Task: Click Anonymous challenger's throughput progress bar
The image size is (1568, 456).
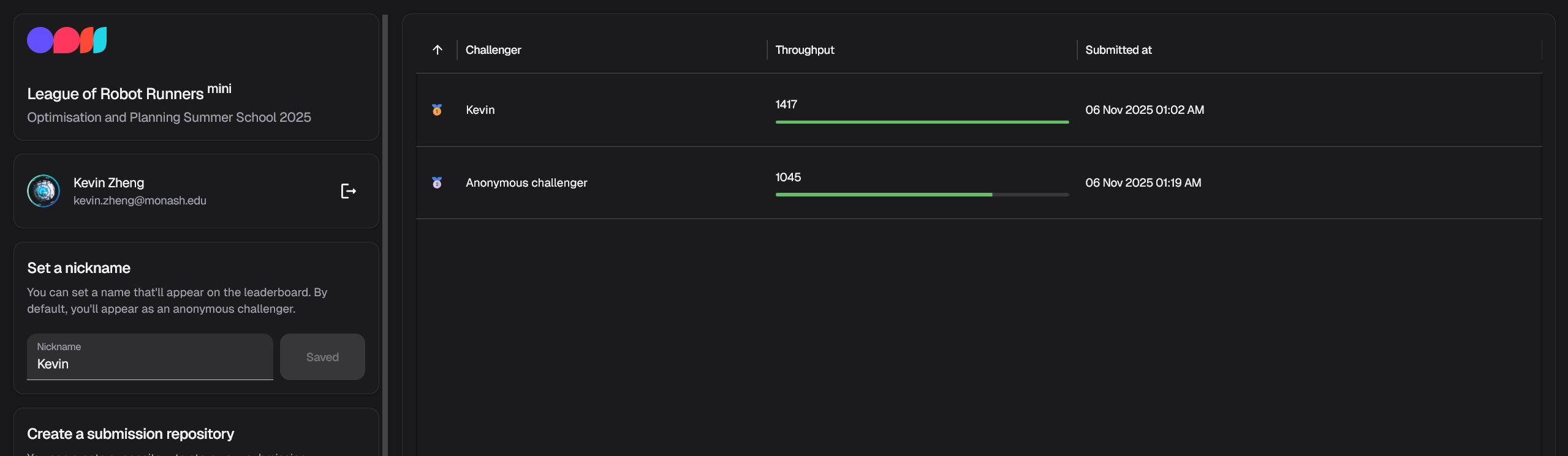Action: [922, 195]
